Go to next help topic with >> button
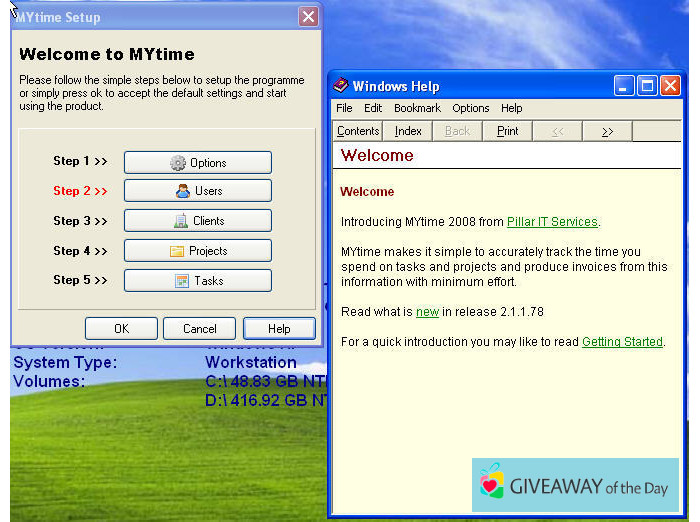Viewport: 700px width, 522px height. coord(607,131)
